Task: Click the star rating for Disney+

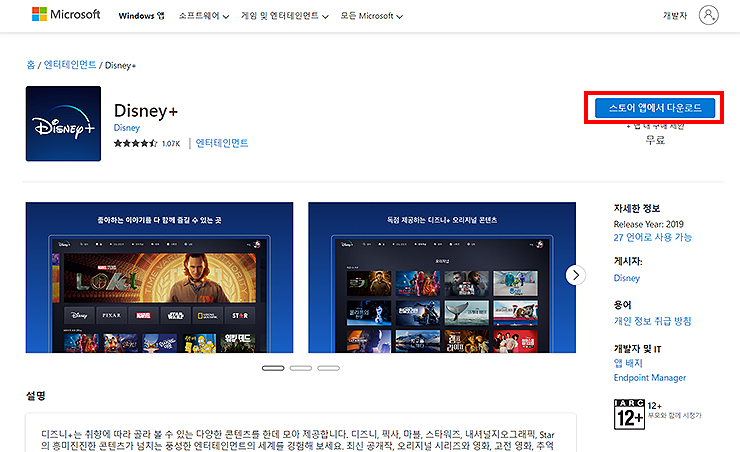Action: click(x=135, y=143)
